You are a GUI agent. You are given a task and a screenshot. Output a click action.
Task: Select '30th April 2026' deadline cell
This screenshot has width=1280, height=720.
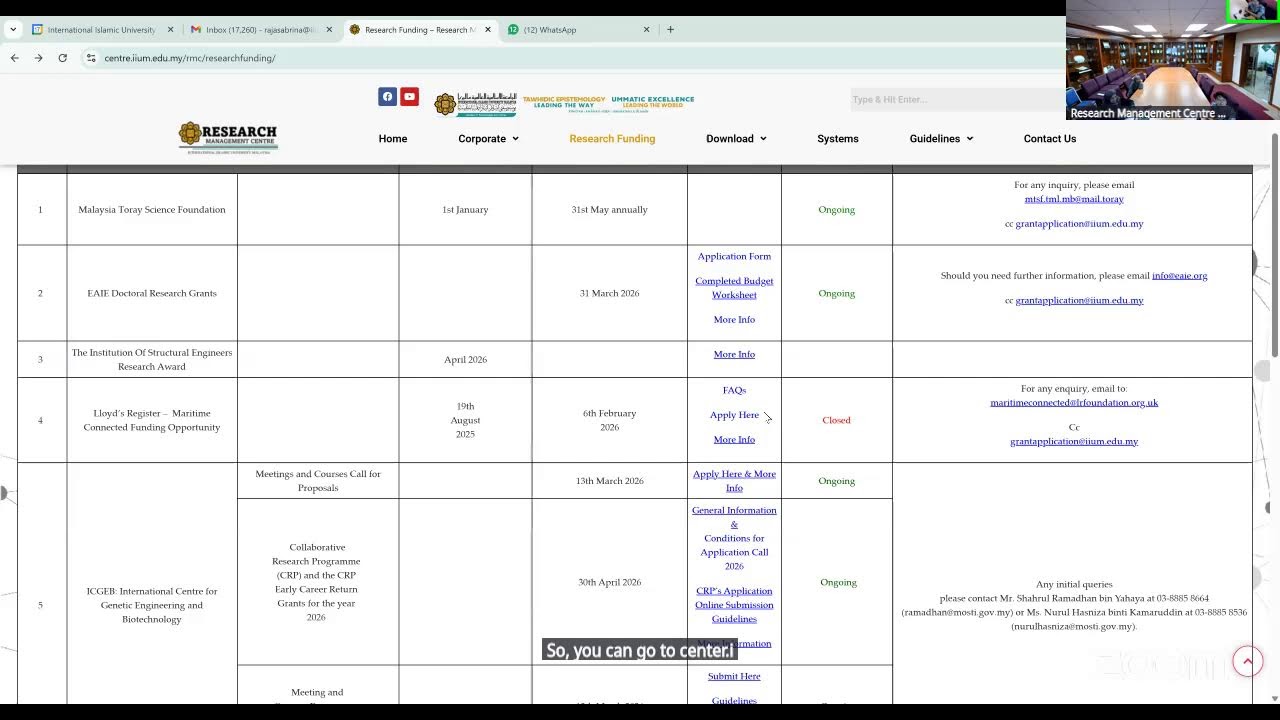[x=609, y=583]
